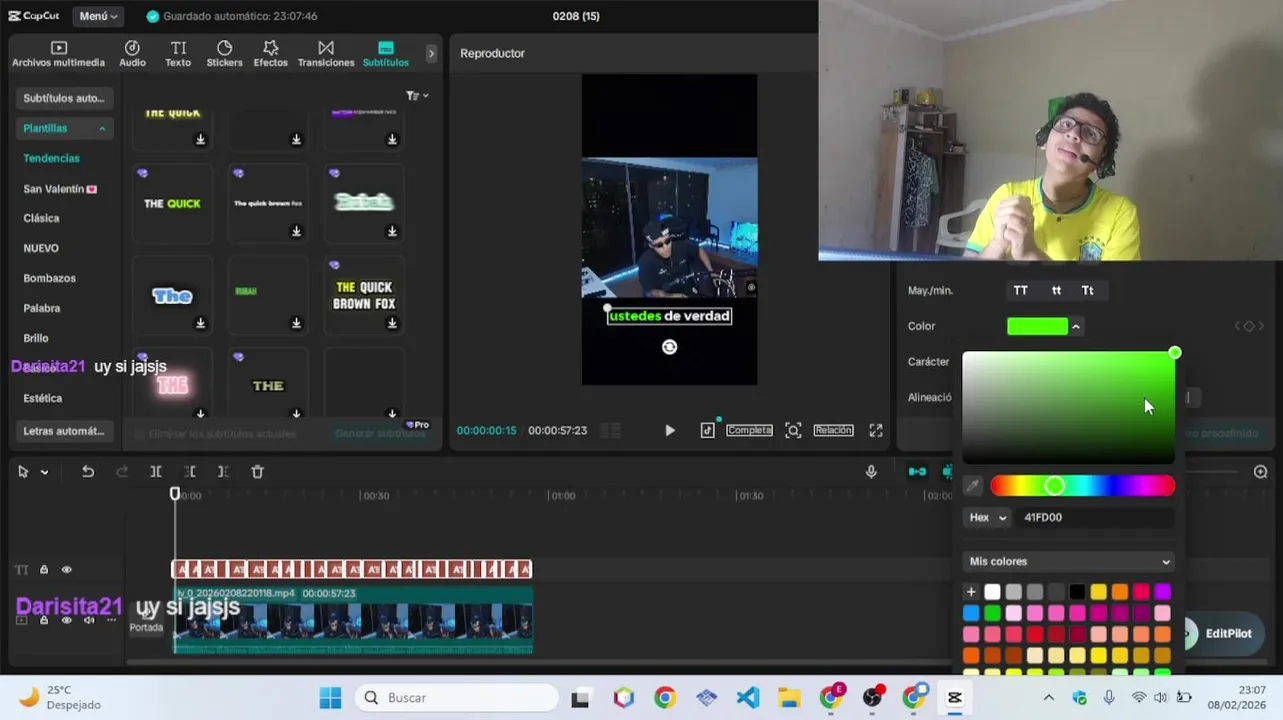1283x720 pixels.
Task: Choose the purple swatch in first row
Action: tap(1162, 592)
